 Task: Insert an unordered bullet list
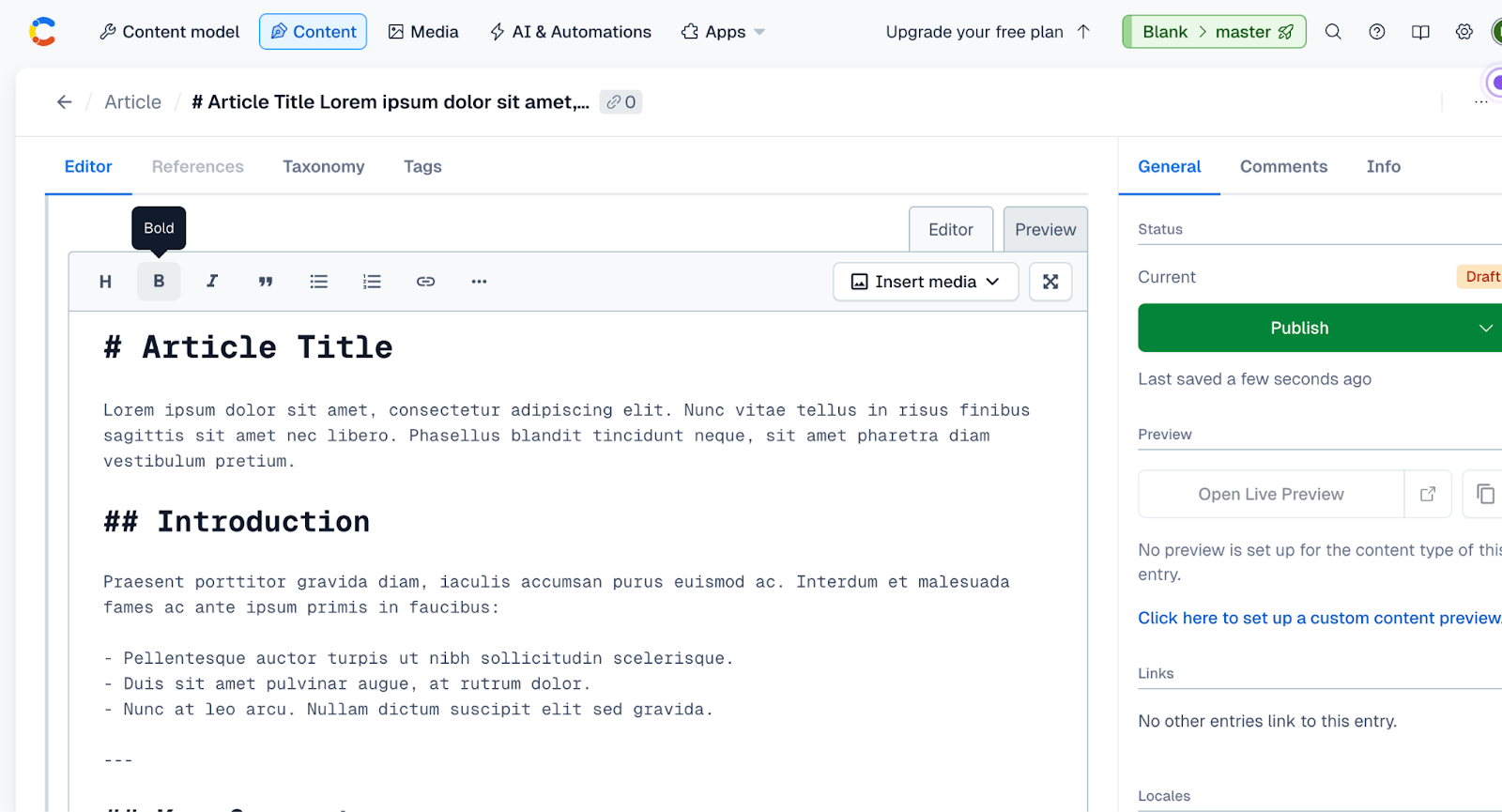click(x=319, y=282)
